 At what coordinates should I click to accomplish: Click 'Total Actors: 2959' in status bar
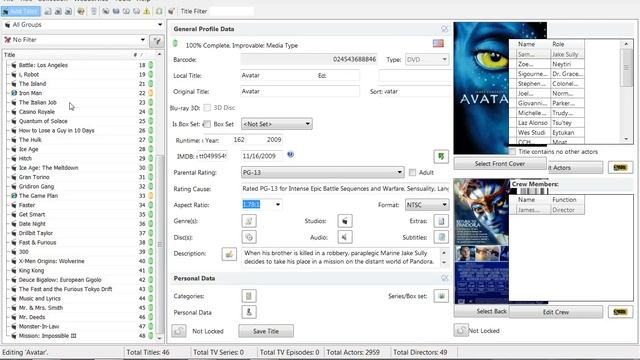353,352
